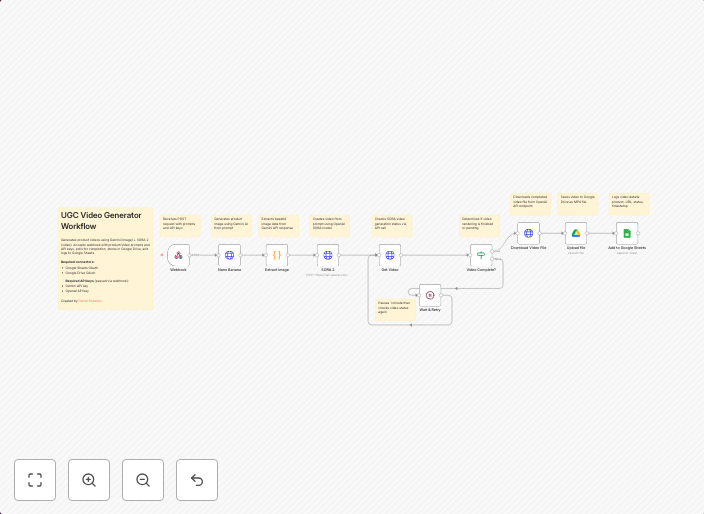Open the creator name link in sticky note
Image resolution: width=704 pixels, height=514 pixels.
[90, 300]
